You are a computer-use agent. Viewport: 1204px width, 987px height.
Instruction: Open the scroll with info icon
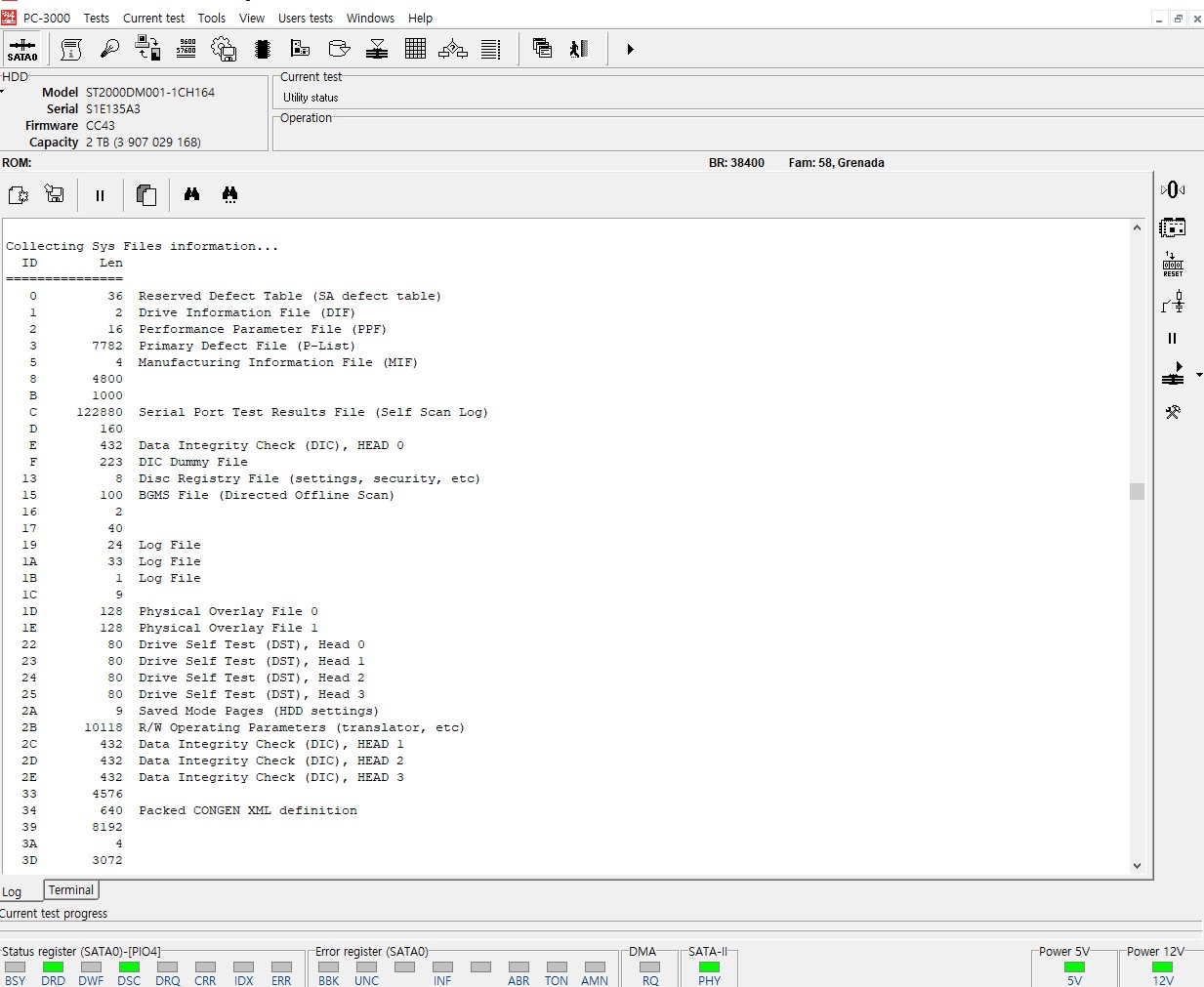(71, 49)
